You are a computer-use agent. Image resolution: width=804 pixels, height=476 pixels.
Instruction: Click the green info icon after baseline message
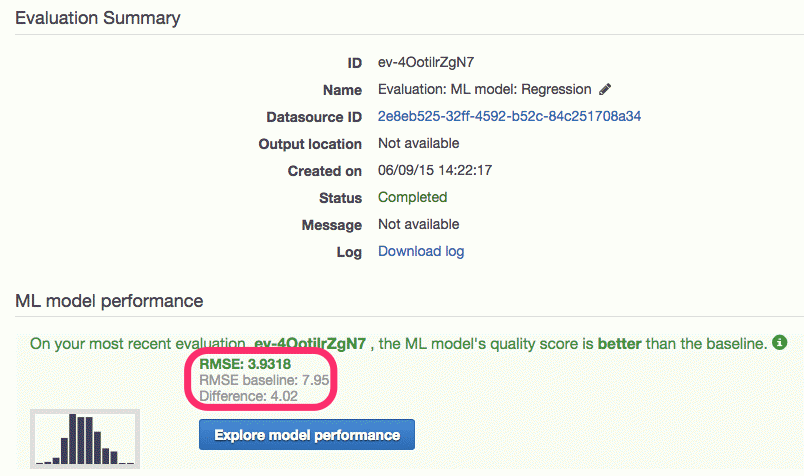[x=779, y=342]
